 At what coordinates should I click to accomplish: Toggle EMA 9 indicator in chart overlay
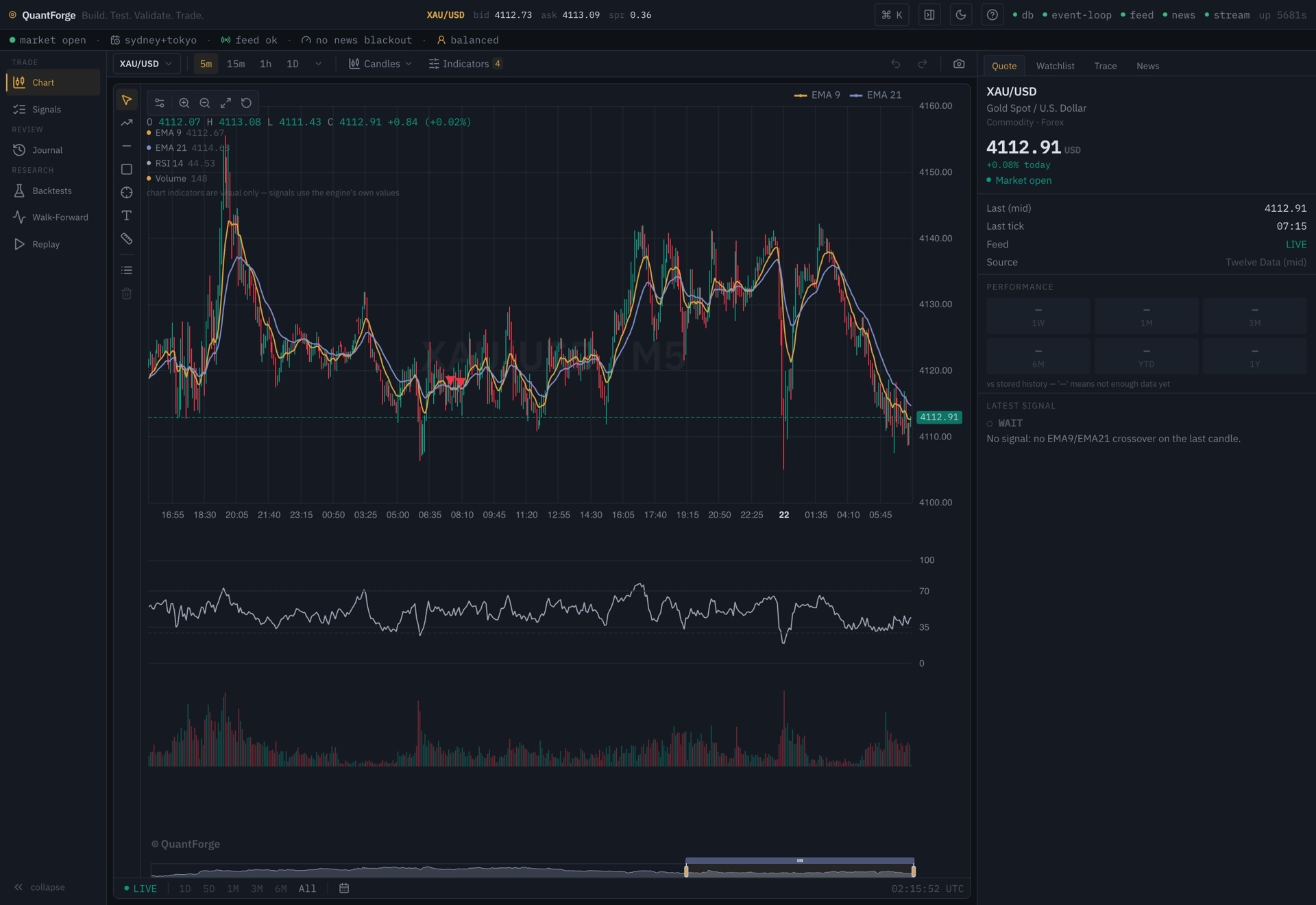(x=185, y=133)
